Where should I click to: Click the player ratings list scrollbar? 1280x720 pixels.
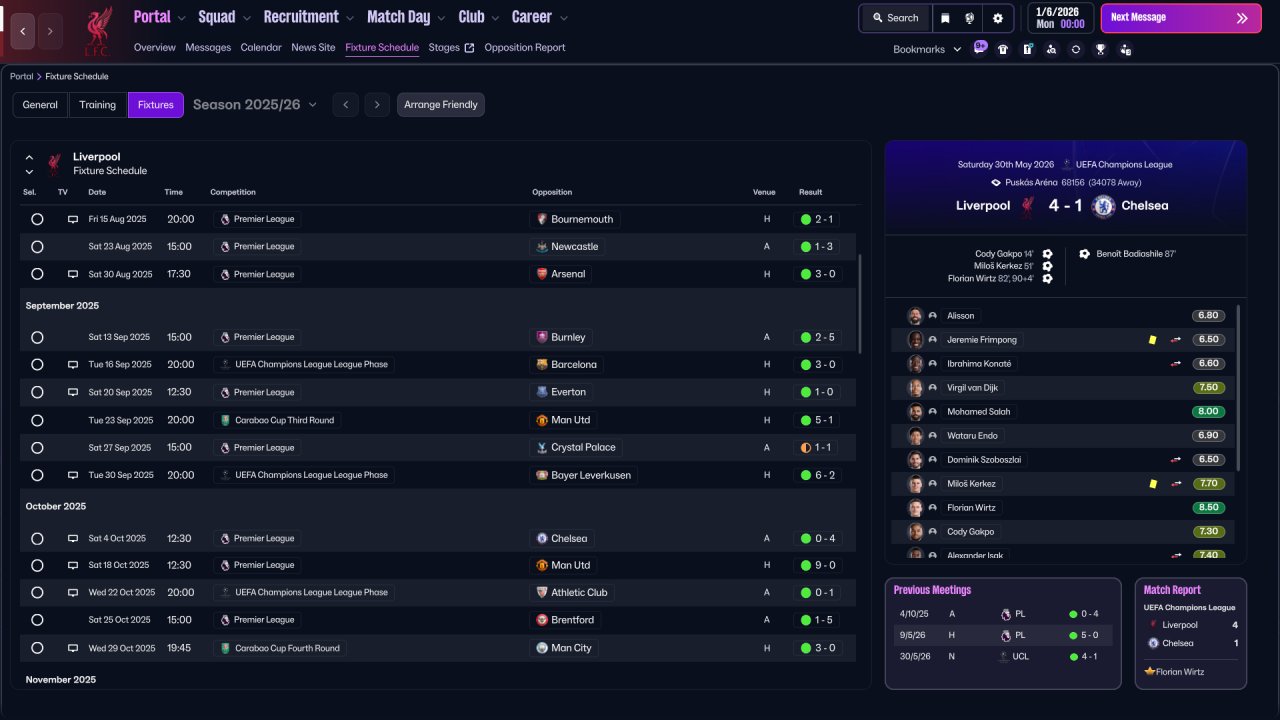coord(1239,388)
